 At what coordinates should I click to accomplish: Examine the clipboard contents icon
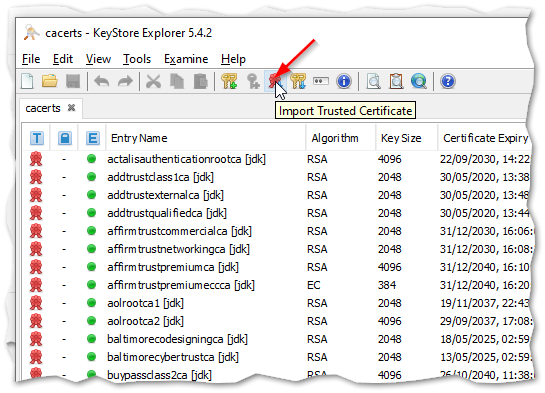[x=396, y=81]
